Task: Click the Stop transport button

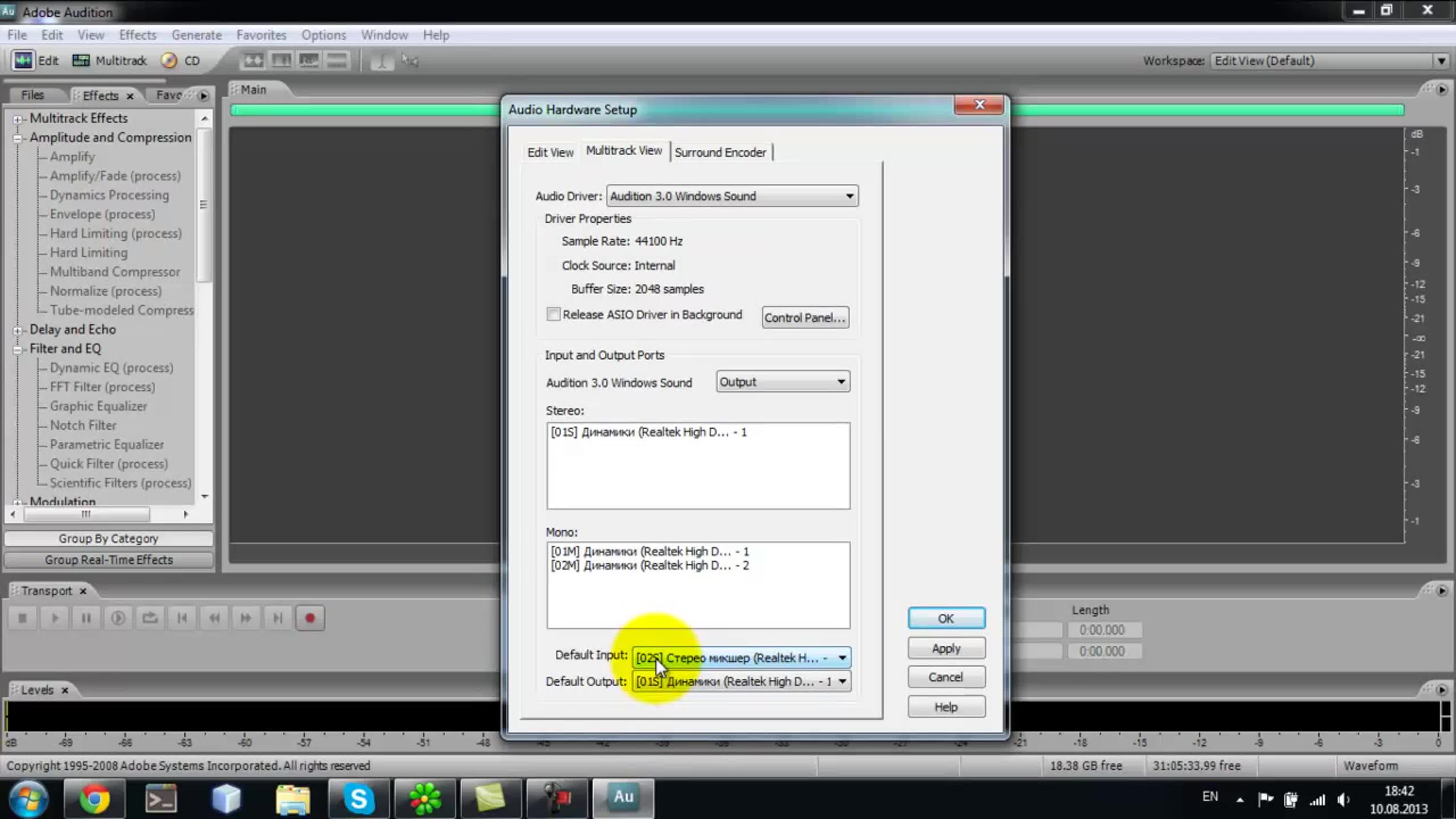Action: tap(23, 619)
